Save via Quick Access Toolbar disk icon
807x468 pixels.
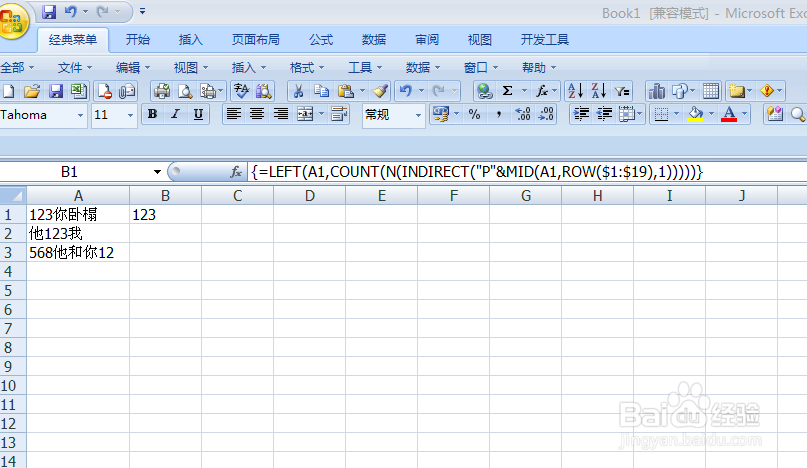point(49,11)
